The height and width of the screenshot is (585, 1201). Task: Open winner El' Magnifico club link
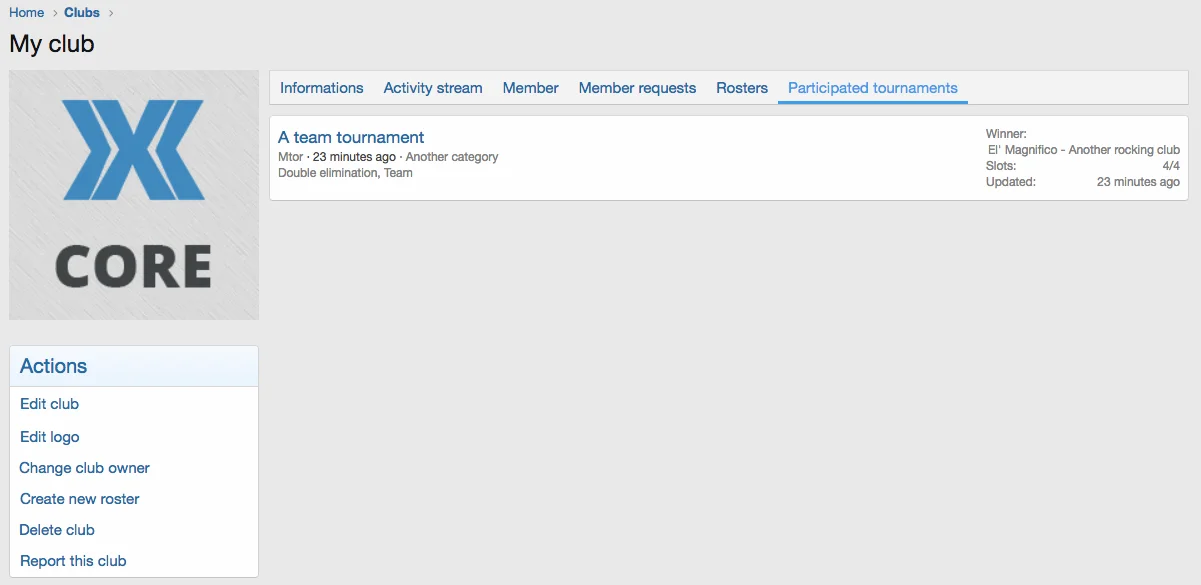click(x=1083, y=150)
